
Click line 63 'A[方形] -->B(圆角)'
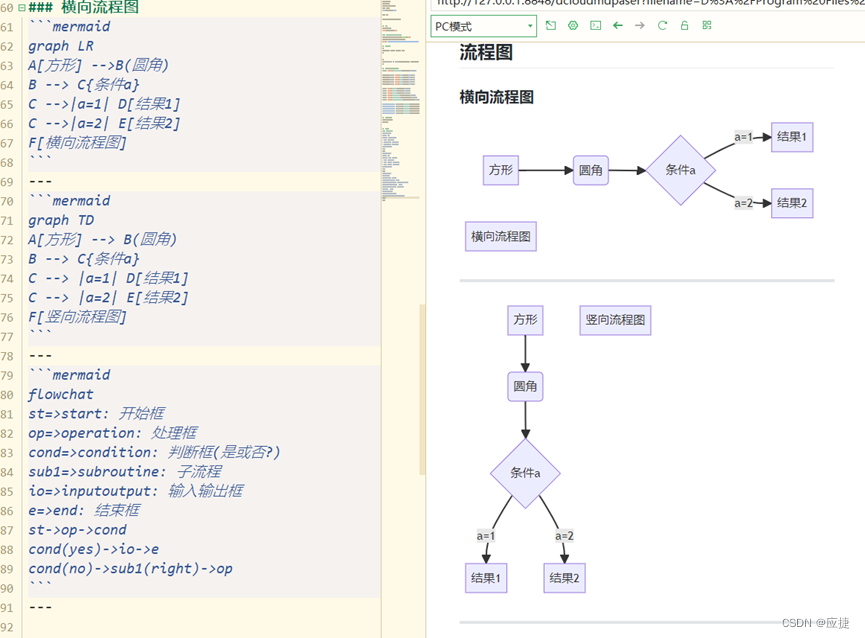pyautogui.click(x=98, y=66)
